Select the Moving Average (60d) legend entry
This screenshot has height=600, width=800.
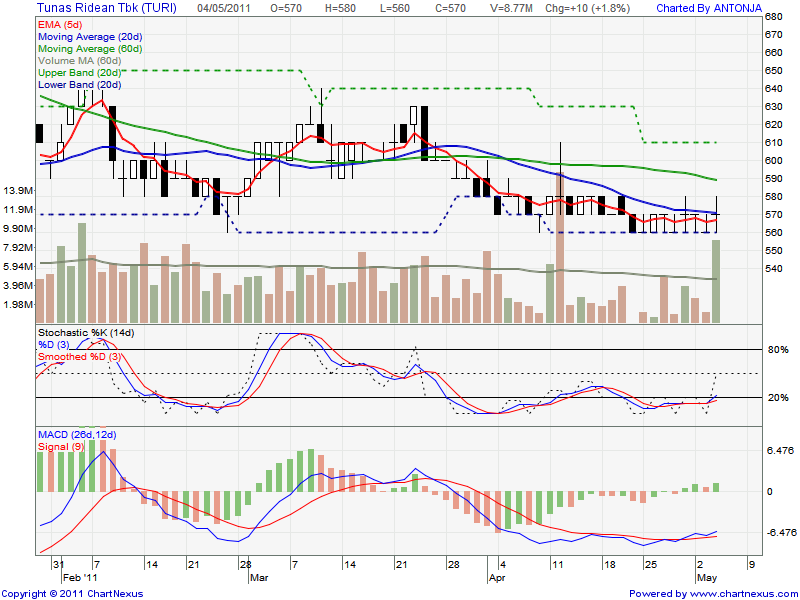pyautogui.click(x=90, y=49)
